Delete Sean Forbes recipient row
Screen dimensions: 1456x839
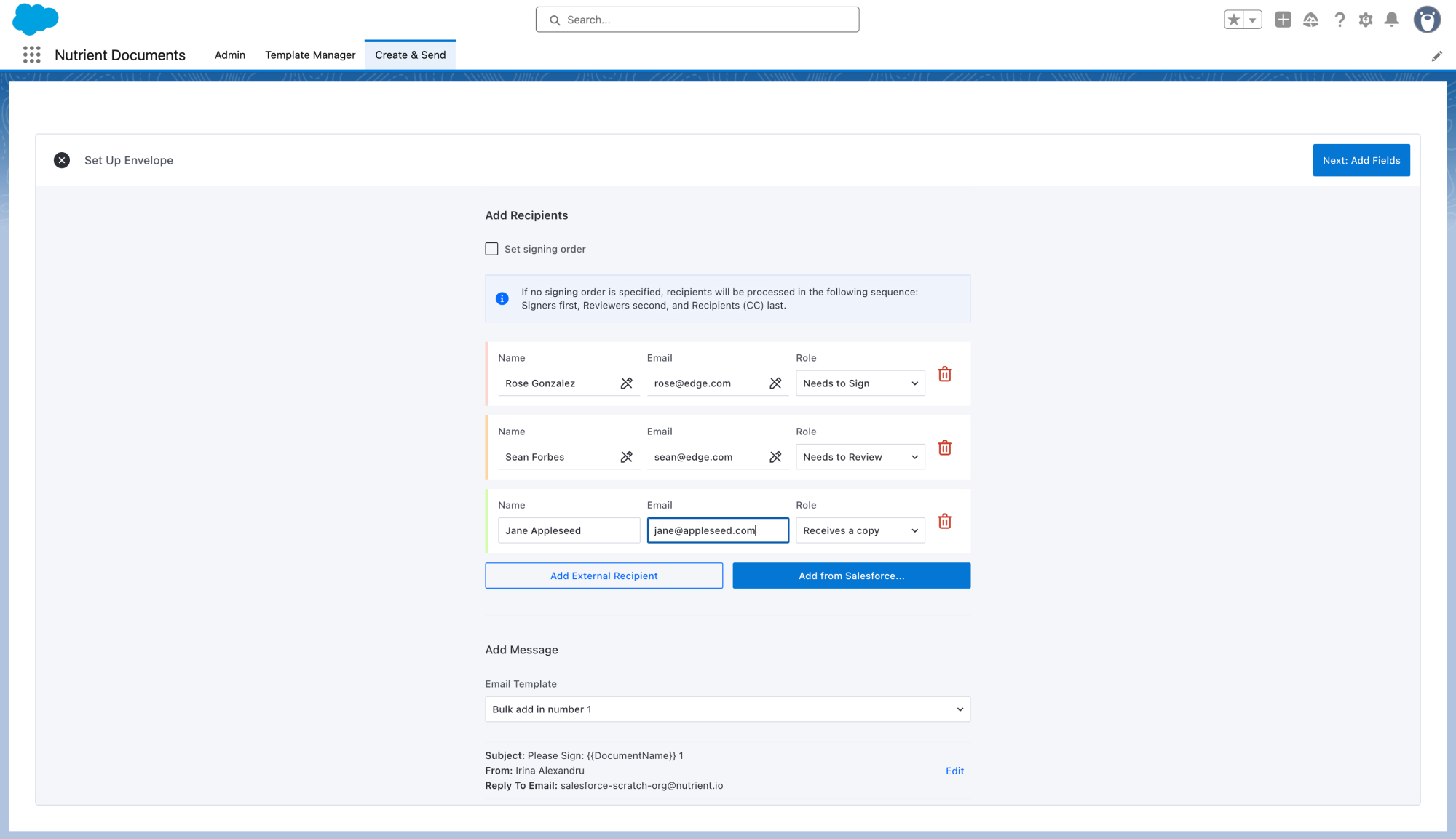click(945, 448)
